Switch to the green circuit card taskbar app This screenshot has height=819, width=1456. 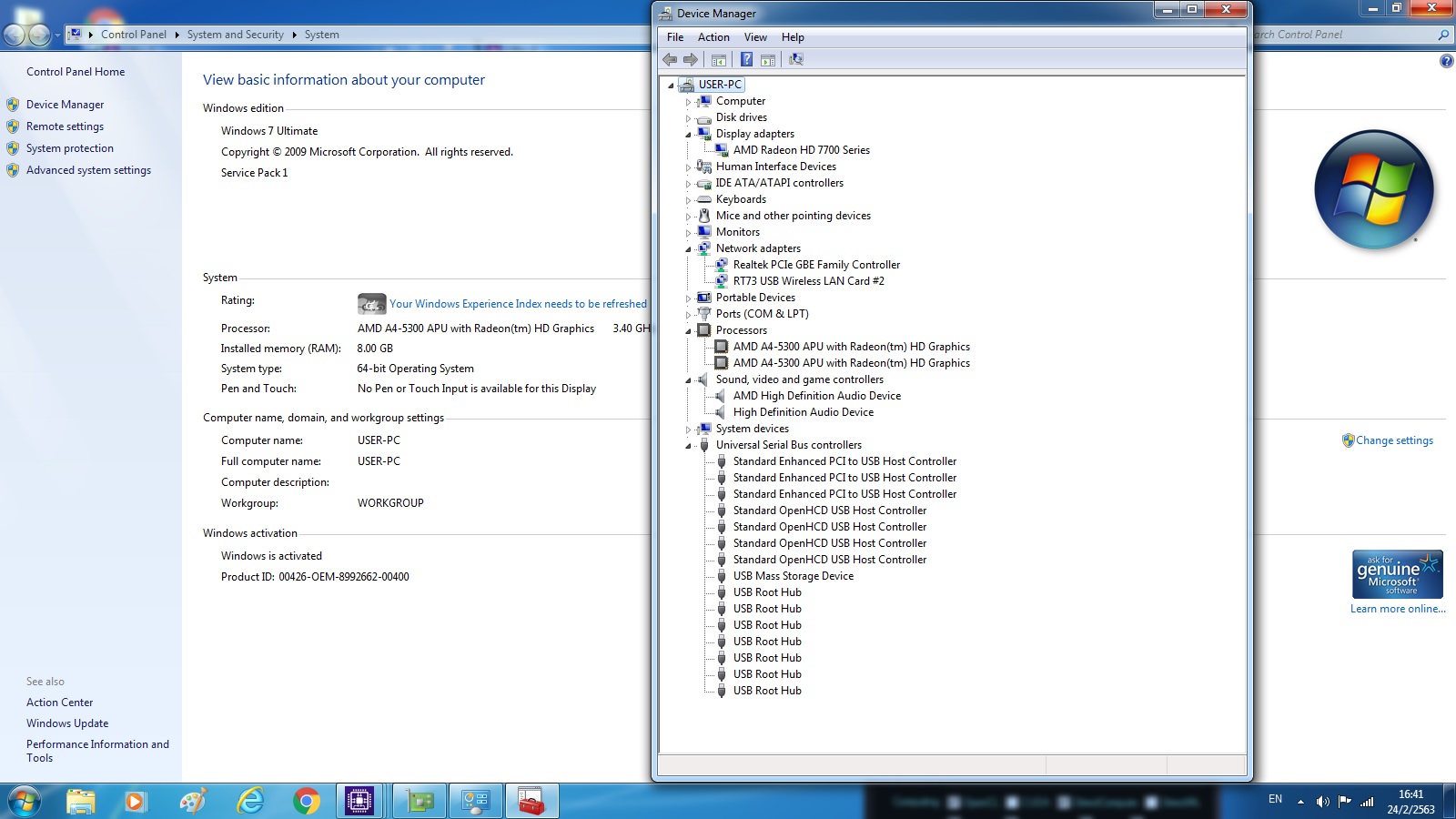(420, 802)
